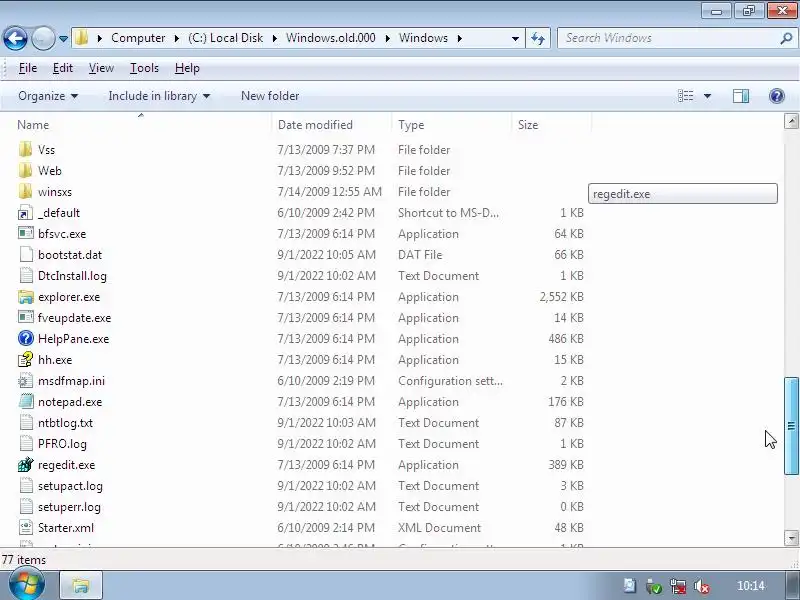
Task: Click the XML Document type cell
Action: [439, 528]
